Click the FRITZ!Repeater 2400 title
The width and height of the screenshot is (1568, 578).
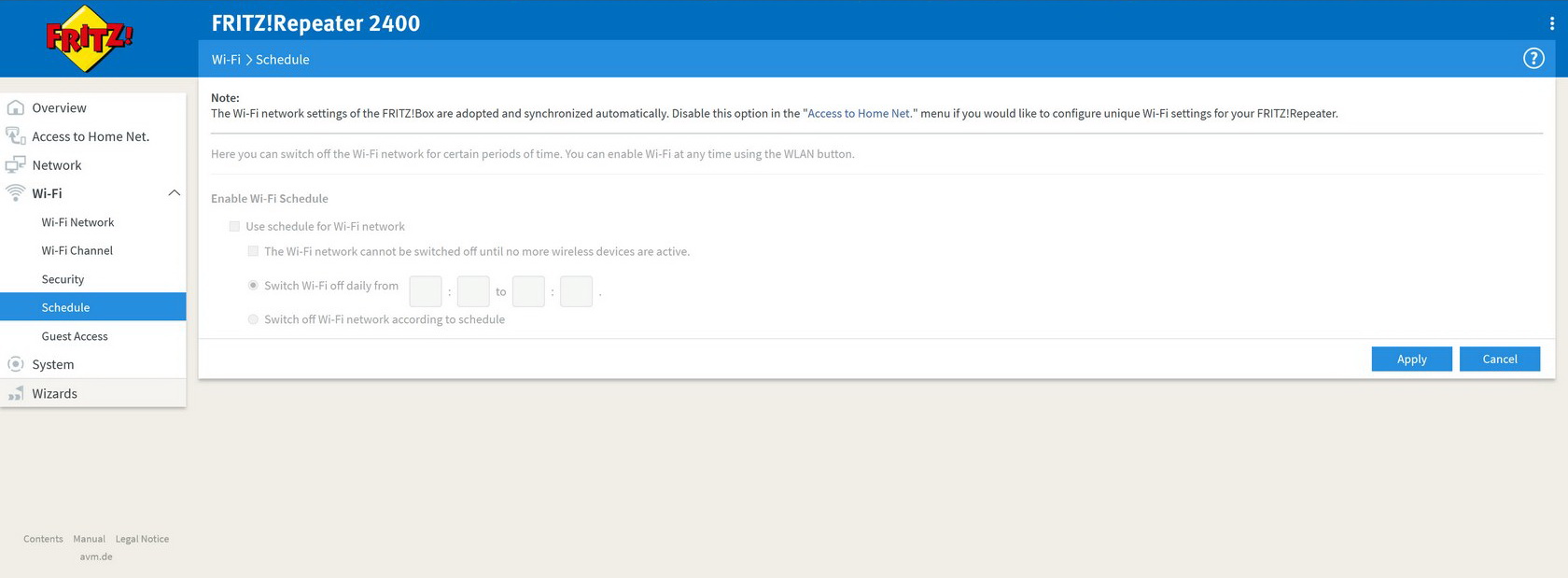(x=315, y=23)
